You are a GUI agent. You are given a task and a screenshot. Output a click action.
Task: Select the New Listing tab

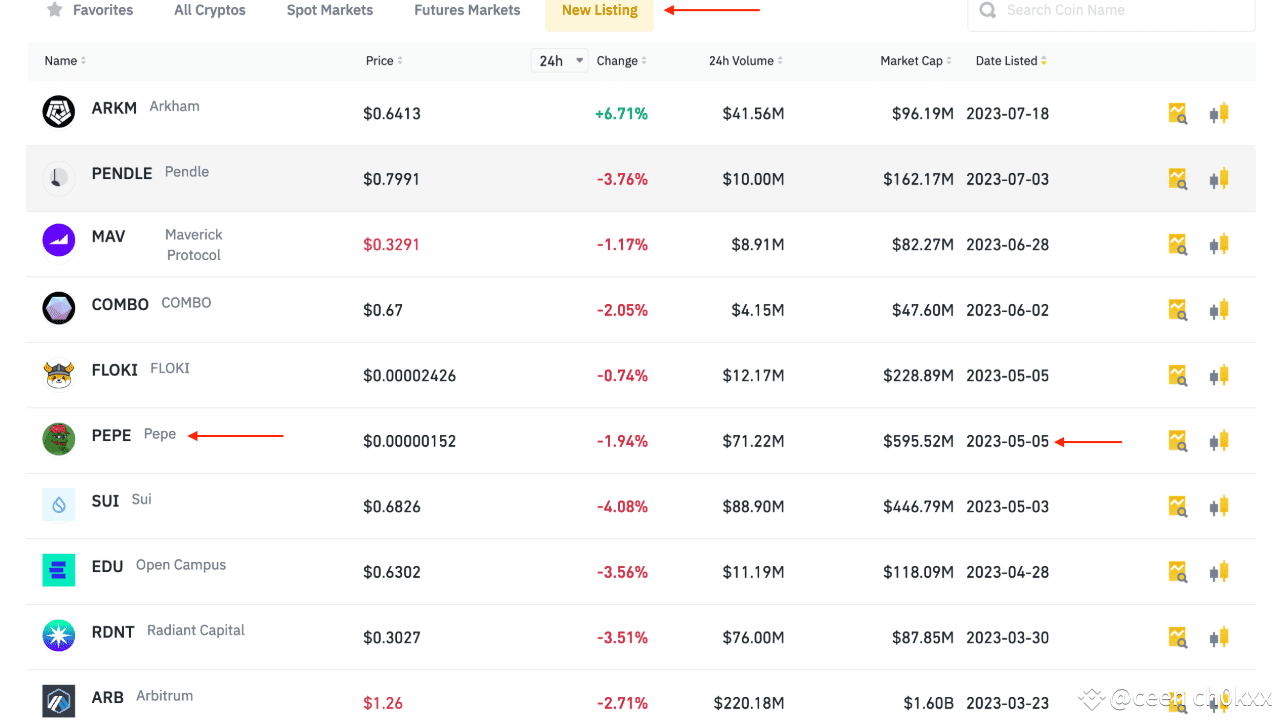pyautogui.click(x=599, y=10)
